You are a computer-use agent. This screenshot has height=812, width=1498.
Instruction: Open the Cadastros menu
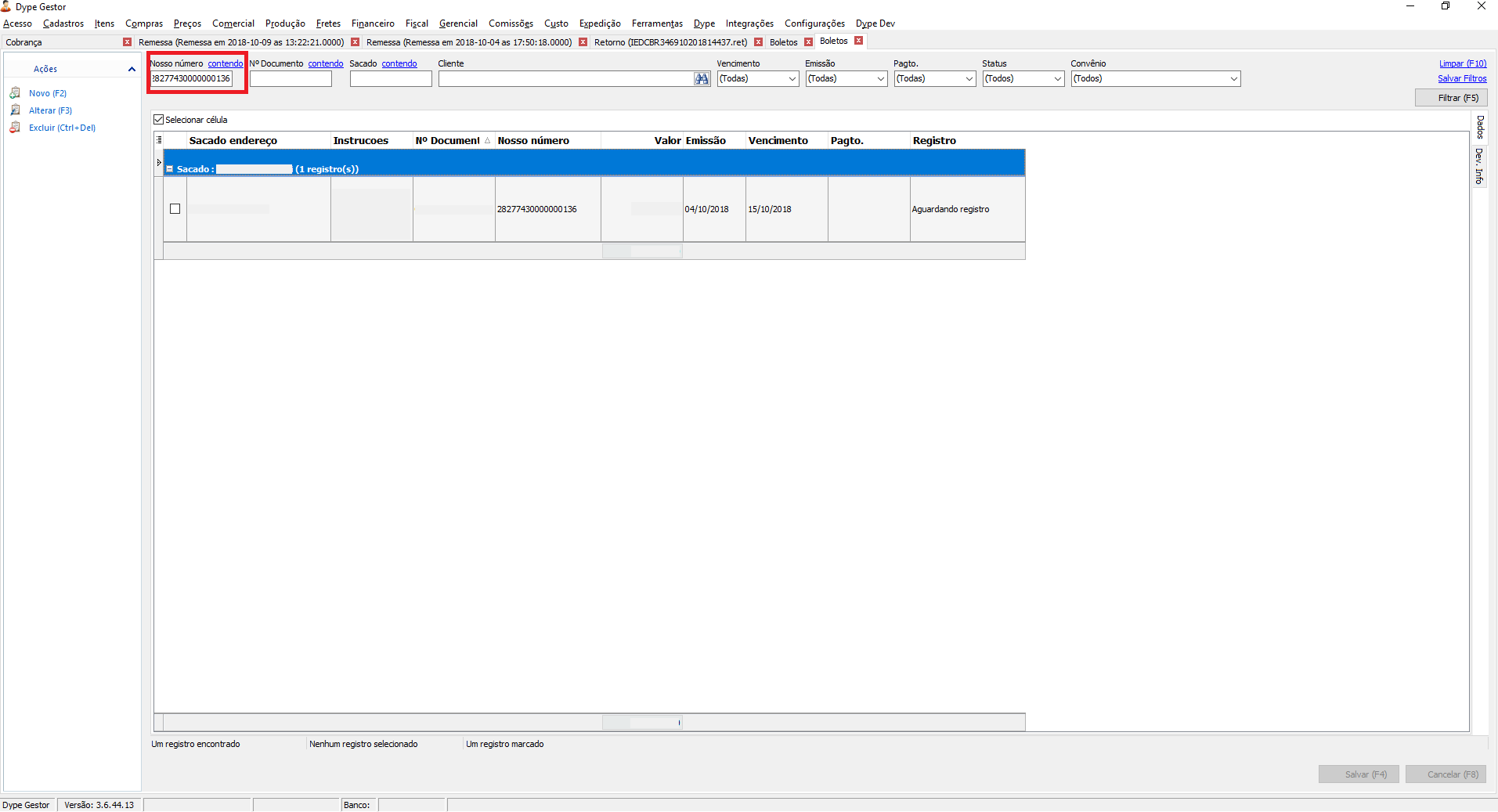click(63, 23)
